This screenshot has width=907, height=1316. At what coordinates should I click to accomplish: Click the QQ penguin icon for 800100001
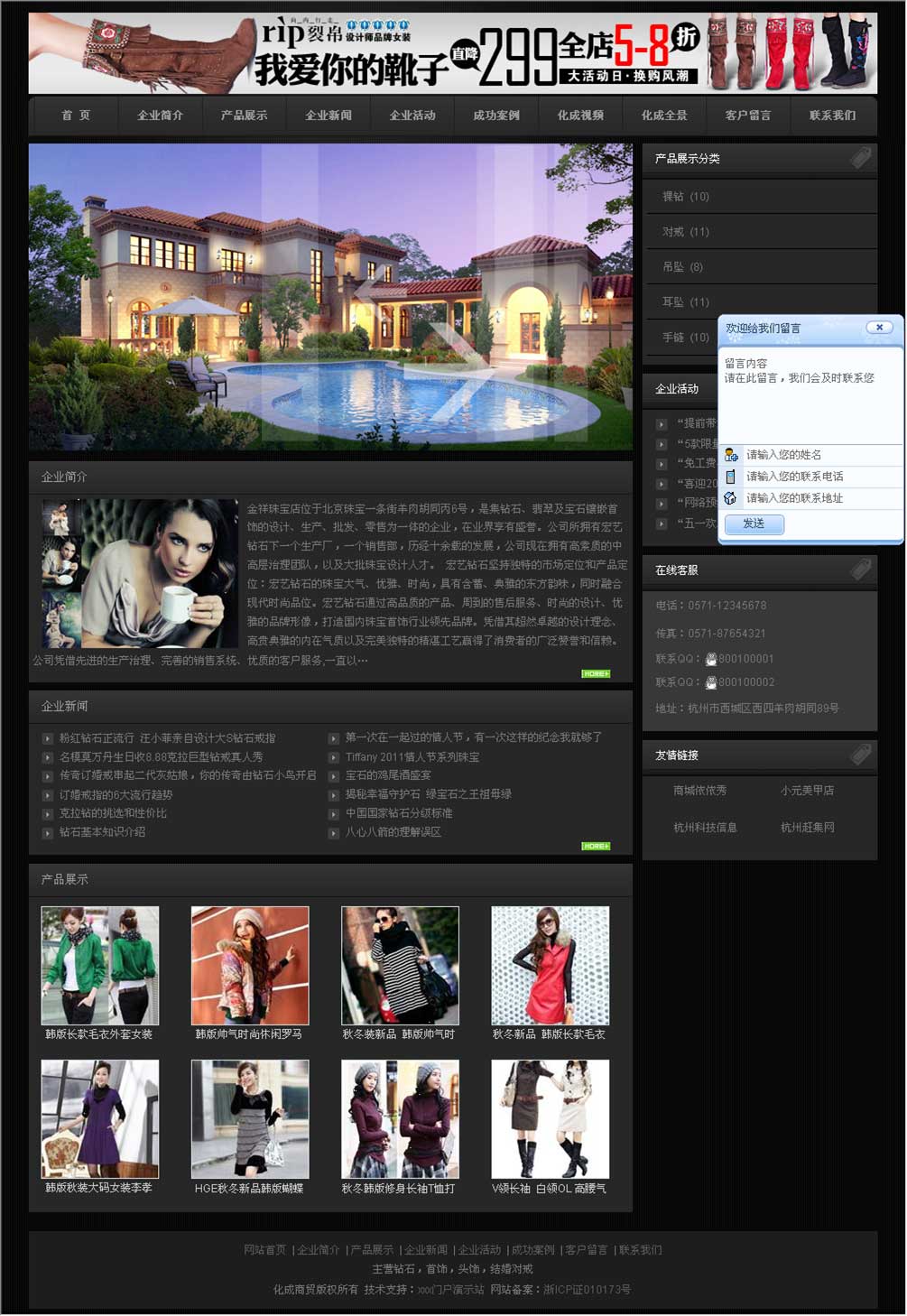point(711,659)
